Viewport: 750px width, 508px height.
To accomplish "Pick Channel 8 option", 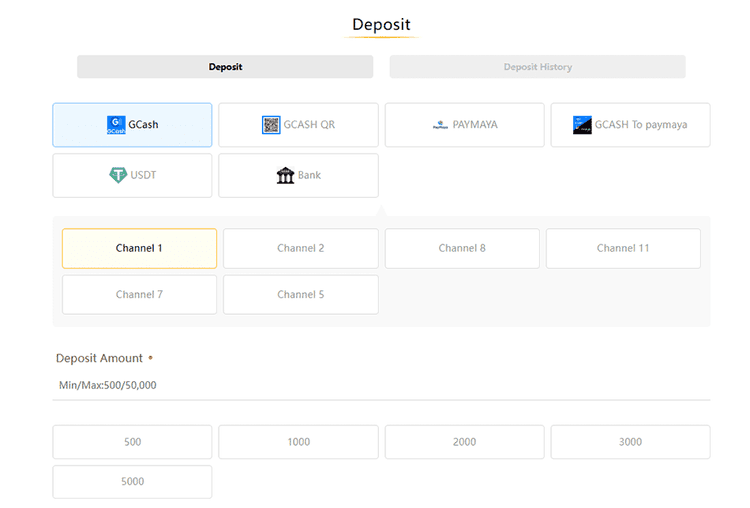I will tap(462, 248).
